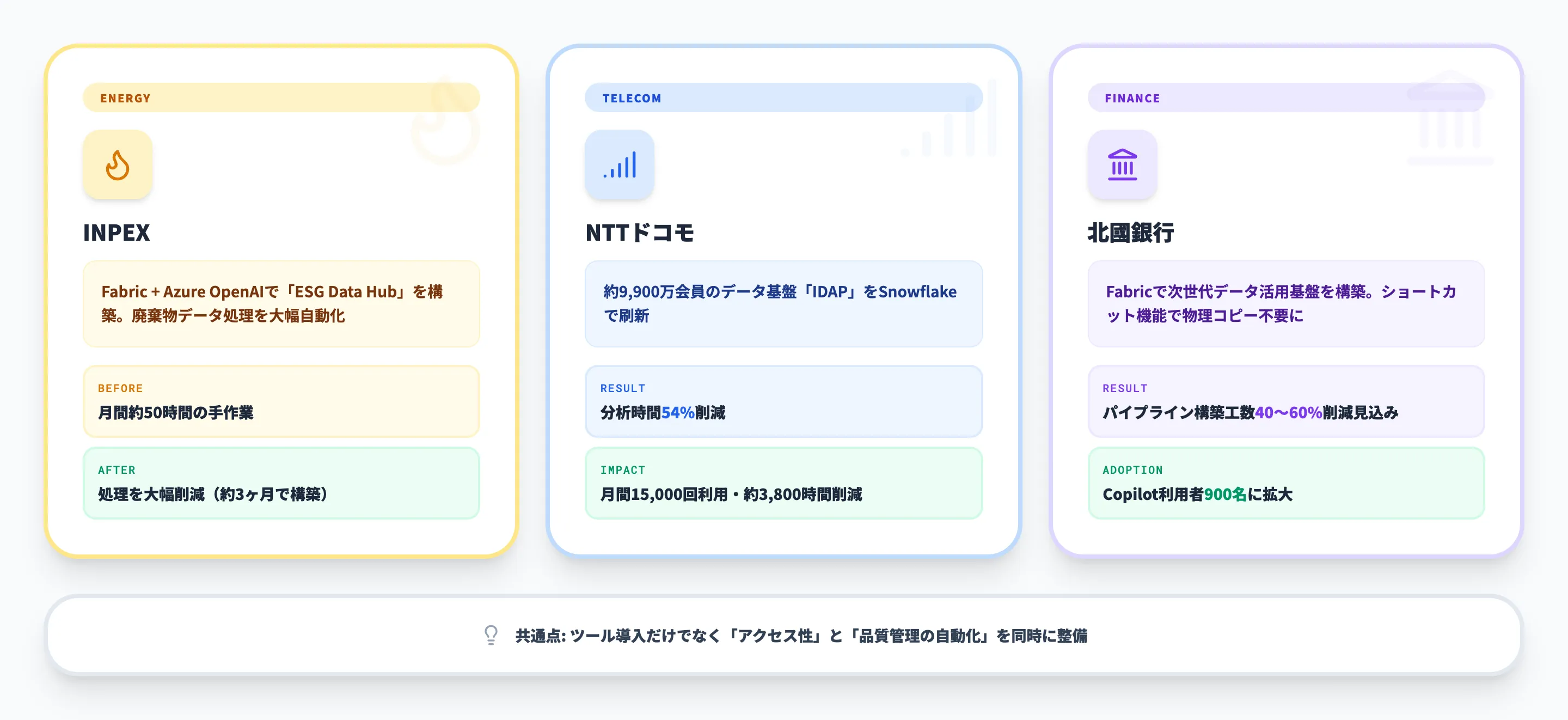Toggle the IMPACT highlight box on NTTドコモ card
Image resolution: width=1568 pixels, height=720 pixels.
783,483
